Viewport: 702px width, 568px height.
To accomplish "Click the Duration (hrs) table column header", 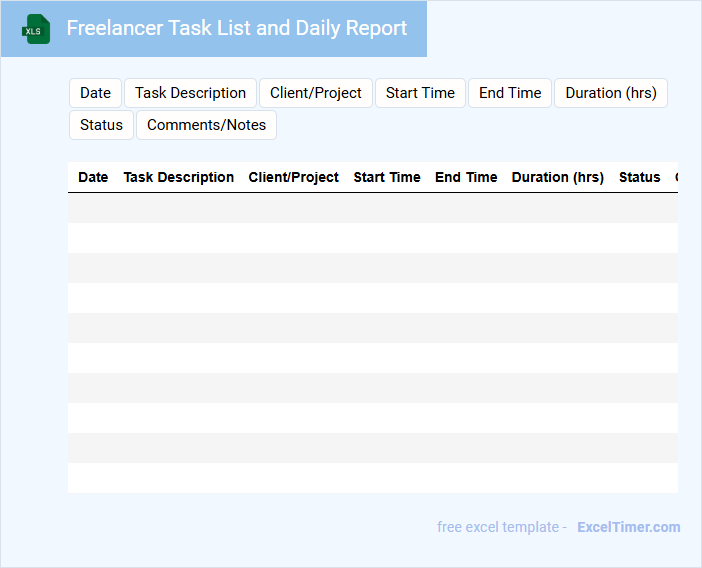I will 557,177.
